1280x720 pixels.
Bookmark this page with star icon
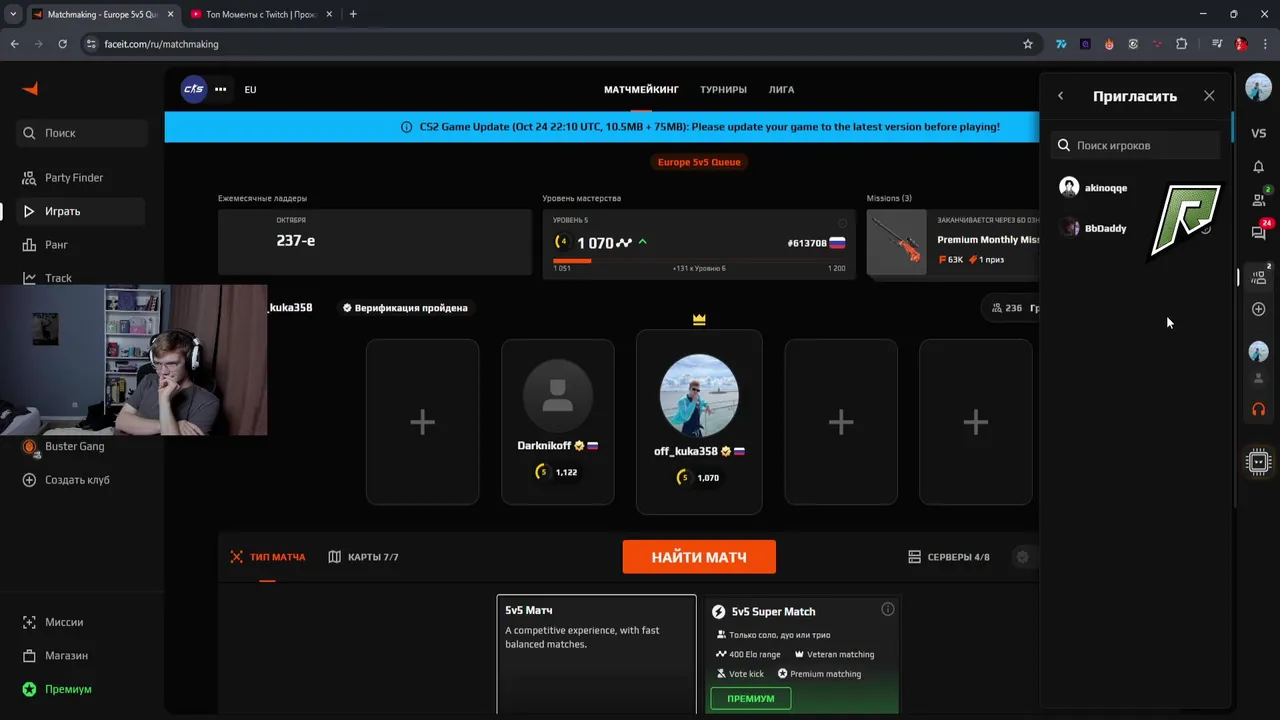(1028, 44)
